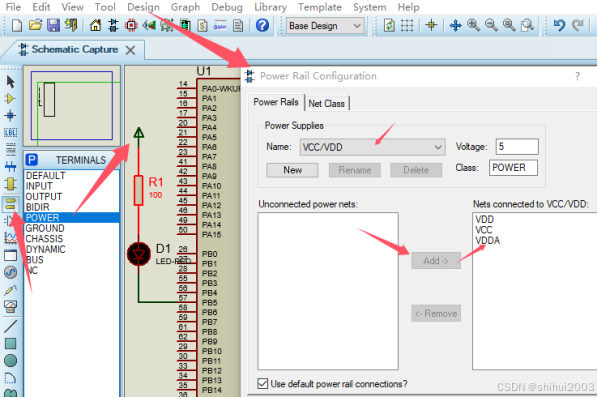Redraw the display with refresh icon
598x398 pixels.
tap(389, 26)
